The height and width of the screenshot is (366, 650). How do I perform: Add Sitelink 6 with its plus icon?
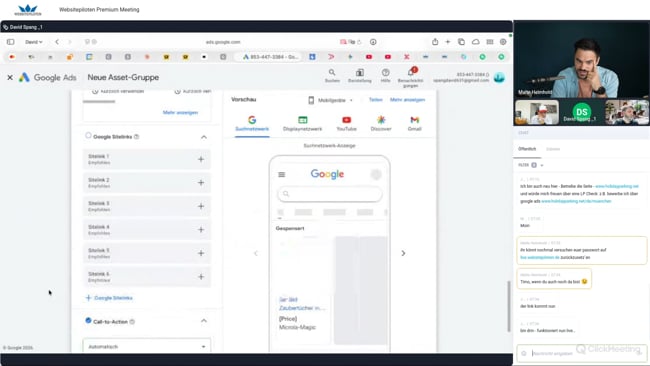(201, 276)
